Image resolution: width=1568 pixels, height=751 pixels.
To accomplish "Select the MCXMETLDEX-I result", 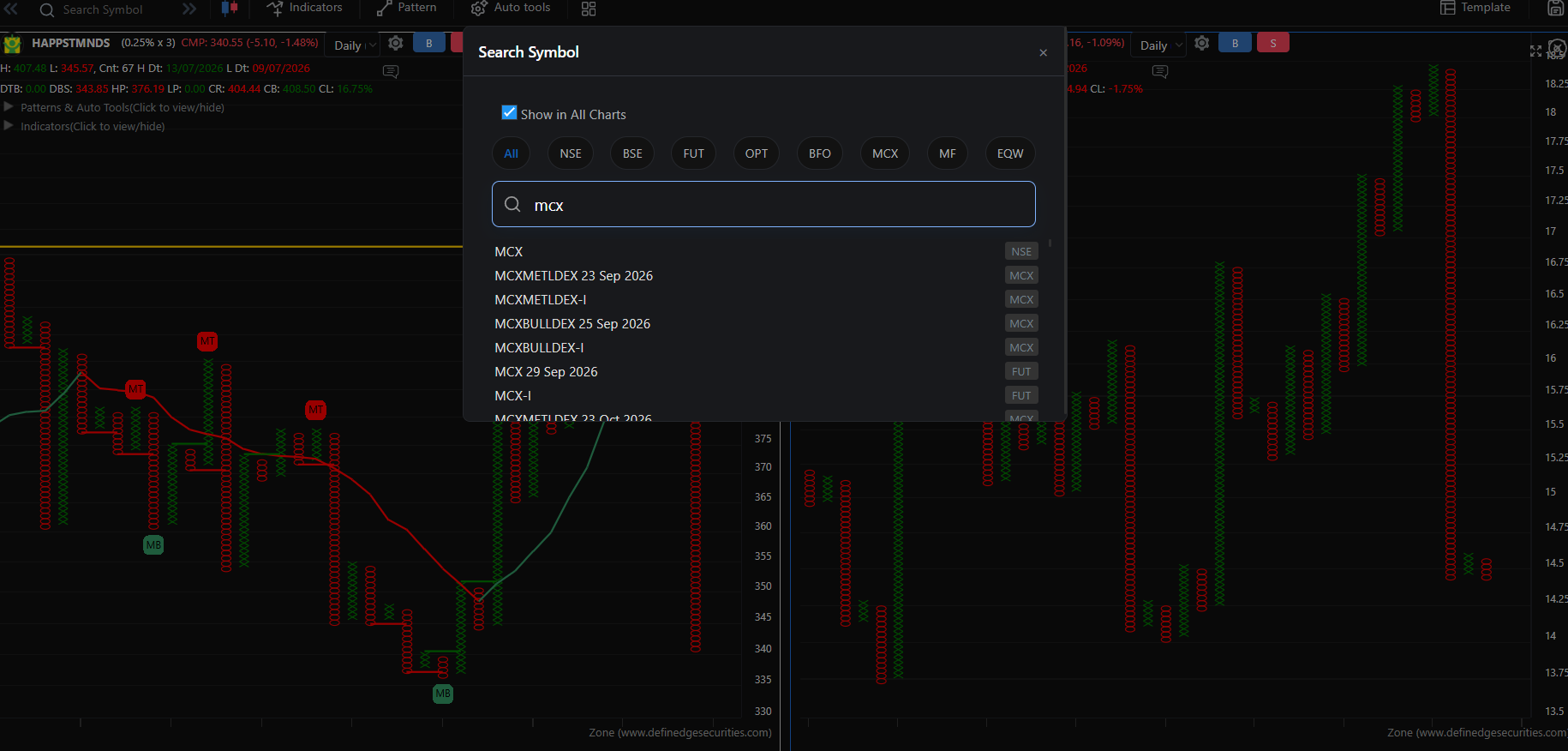I will pos(765,299).
